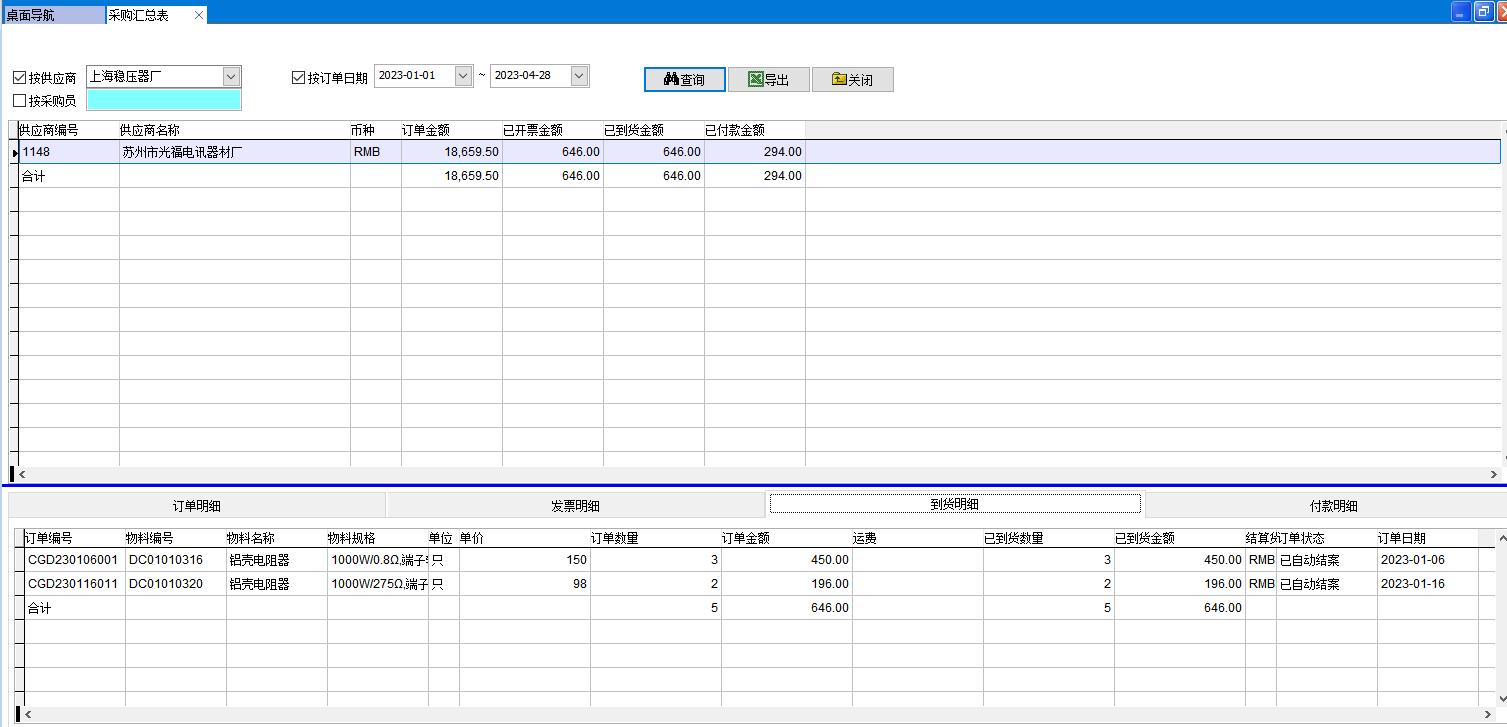Click the 关闭 folder icon
Viewport: 1507px width, 727px height.
839,80
